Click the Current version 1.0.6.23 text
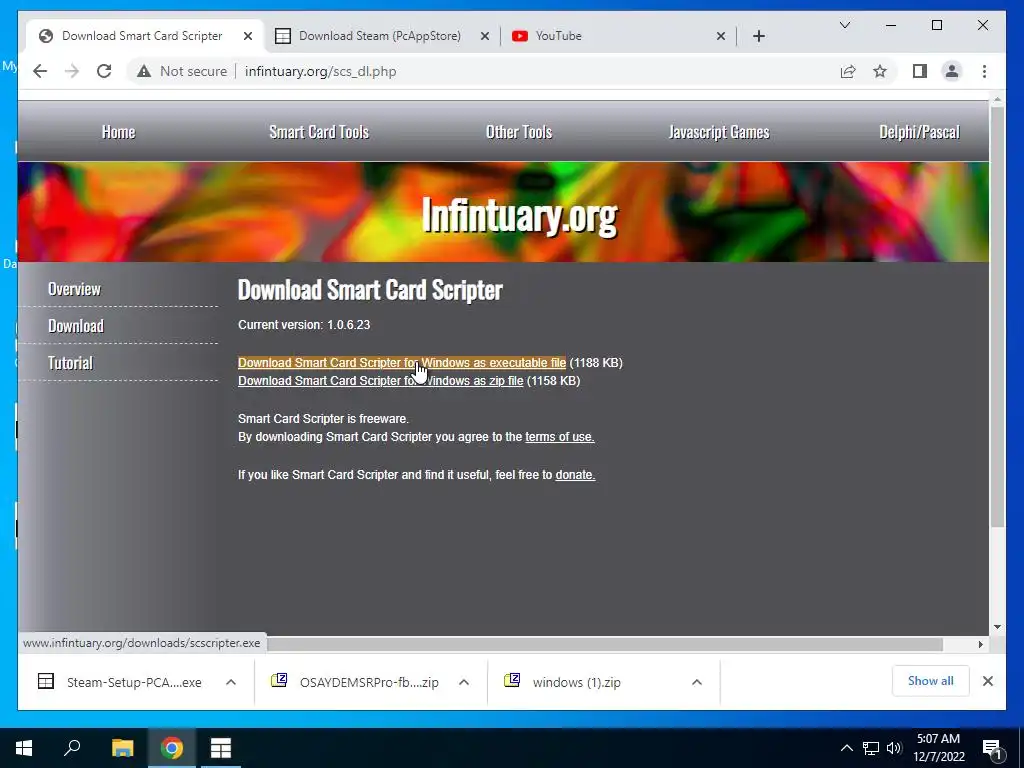Viewport: 1024px width, 768px height. [304, 325]
